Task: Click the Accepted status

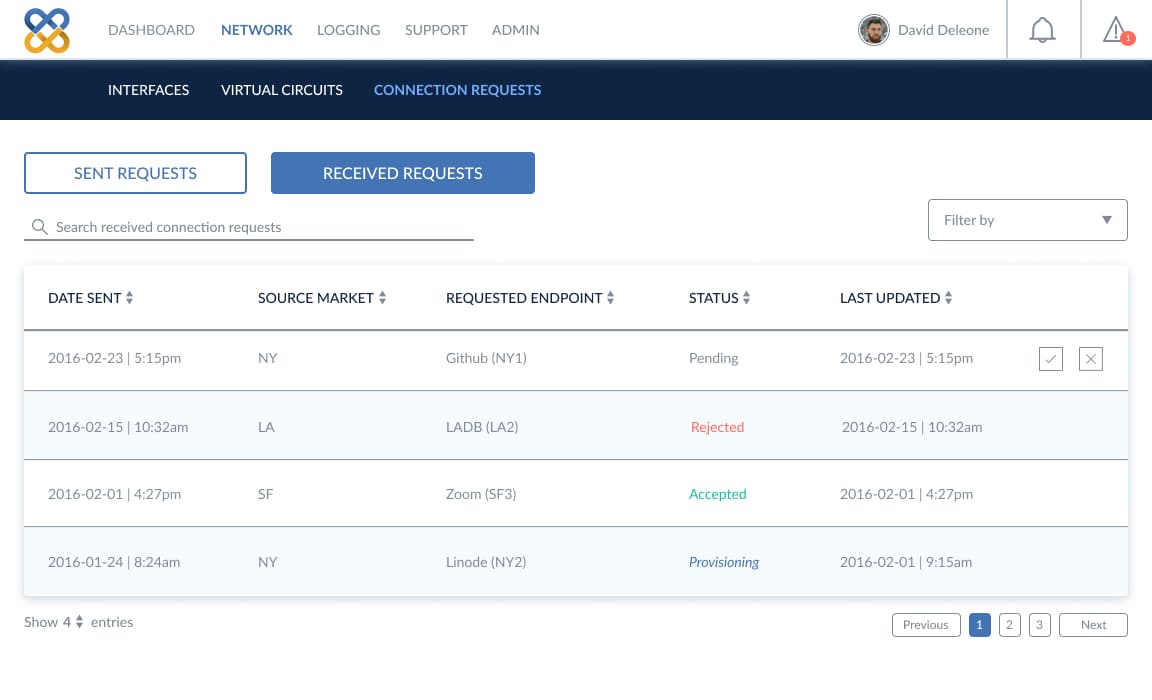Action: (718, 494)
